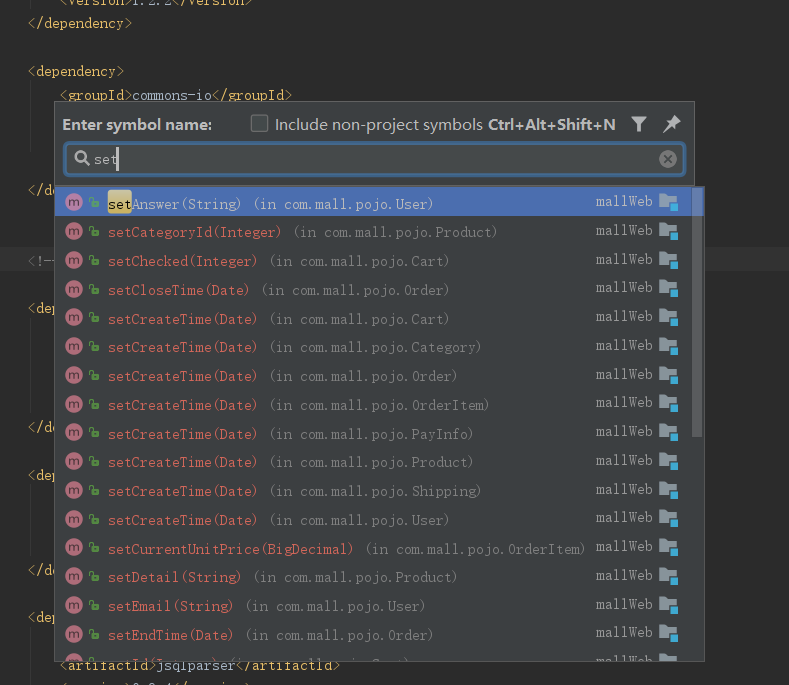Select setCategoryId(Integer) in Product
This screenshot has height=685, width=789.
[373, 232]
